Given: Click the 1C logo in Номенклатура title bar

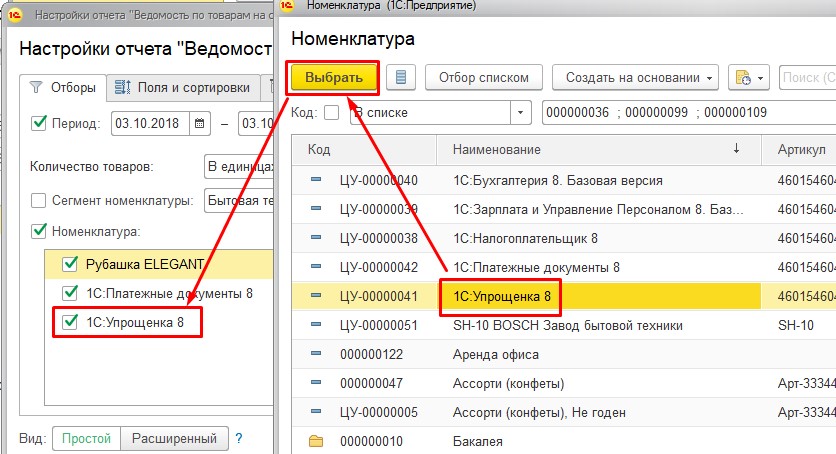Looking at the screenshot, I should pyautogui.click(x=287, y=5).
